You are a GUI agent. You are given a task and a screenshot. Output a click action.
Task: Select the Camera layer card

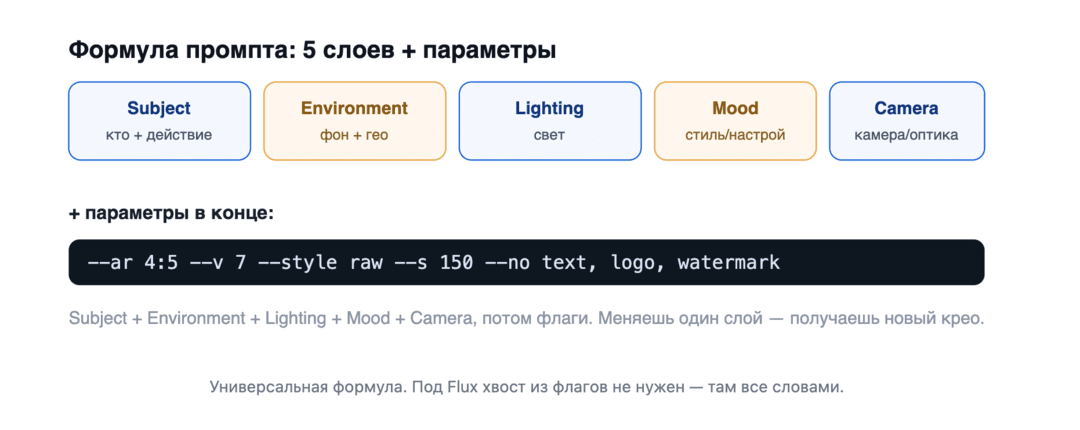[906, 121]
